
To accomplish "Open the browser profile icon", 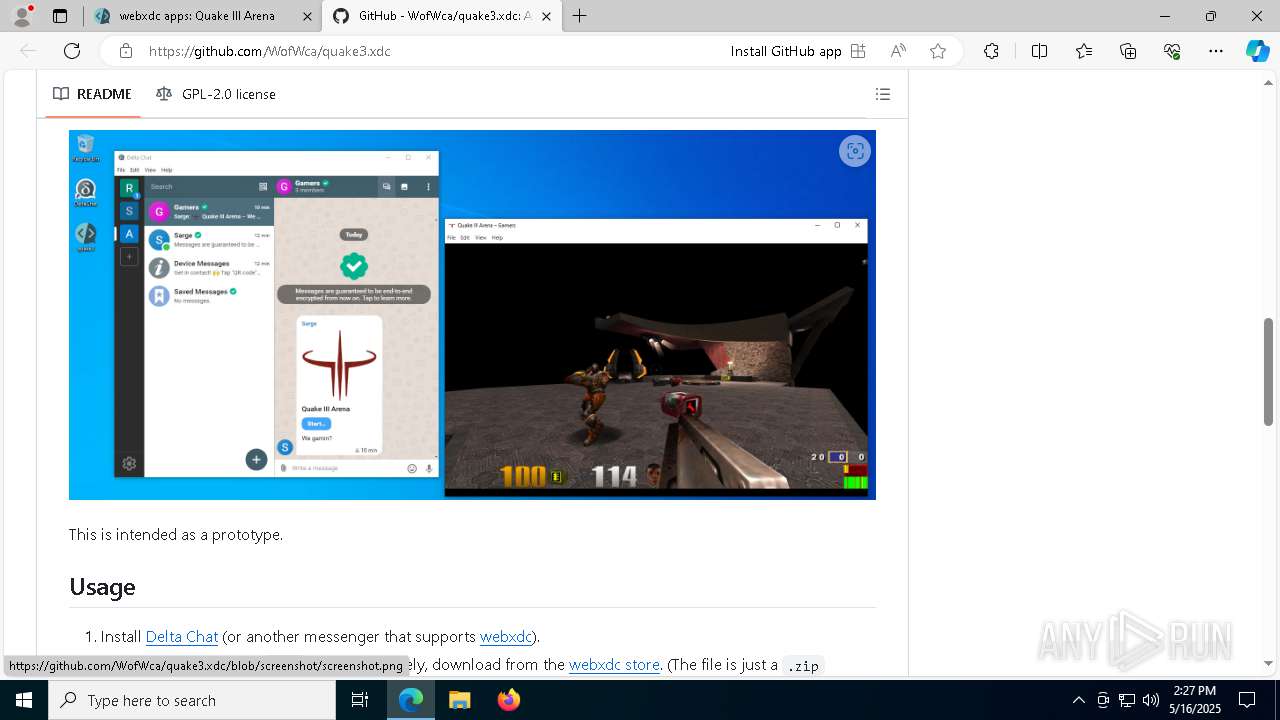I will tap(22, 16).
